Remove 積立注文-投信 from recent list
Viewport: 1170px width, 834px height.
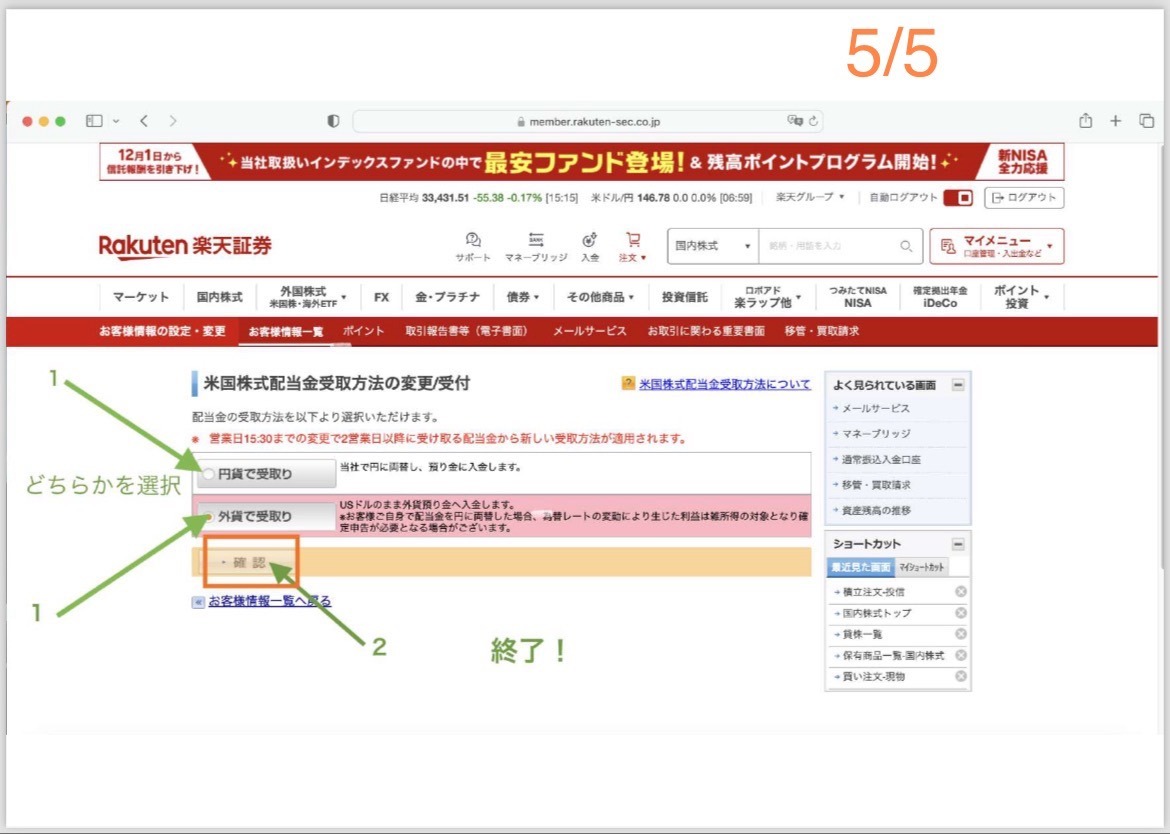click(961, 592)
